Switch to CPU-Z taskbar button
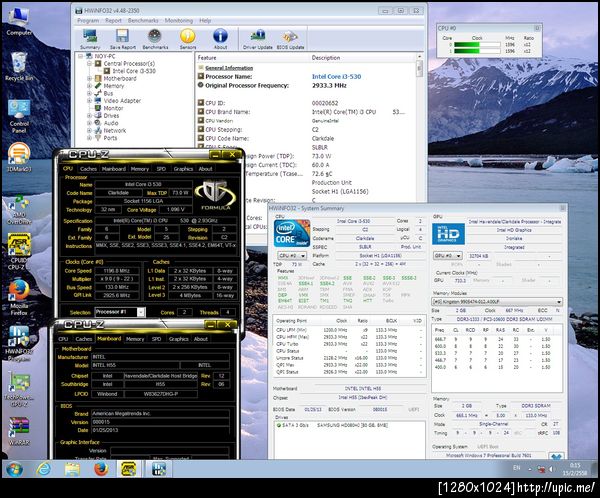Image resolution: width=600 pixels, height=498 pixels. click(129, 469)
